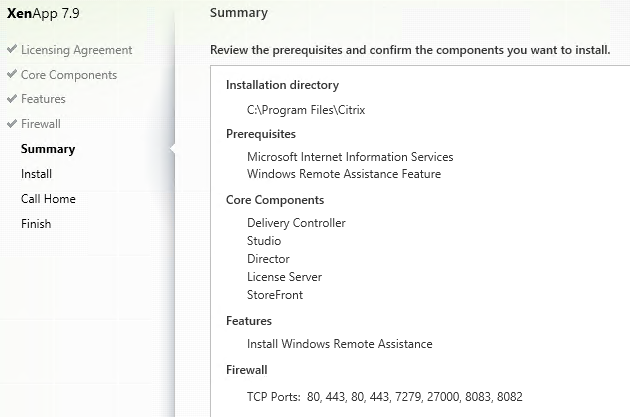
Task: Jump to the Install step
Action: (36, 174)
